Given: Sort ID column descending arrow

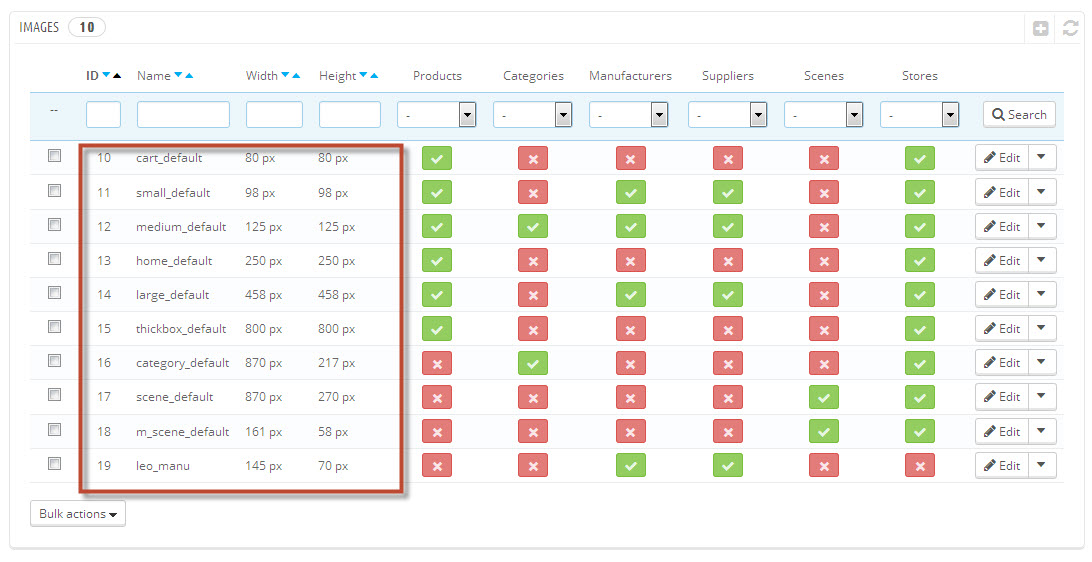Looking at the screenshot, I should [x=107, y=75].
